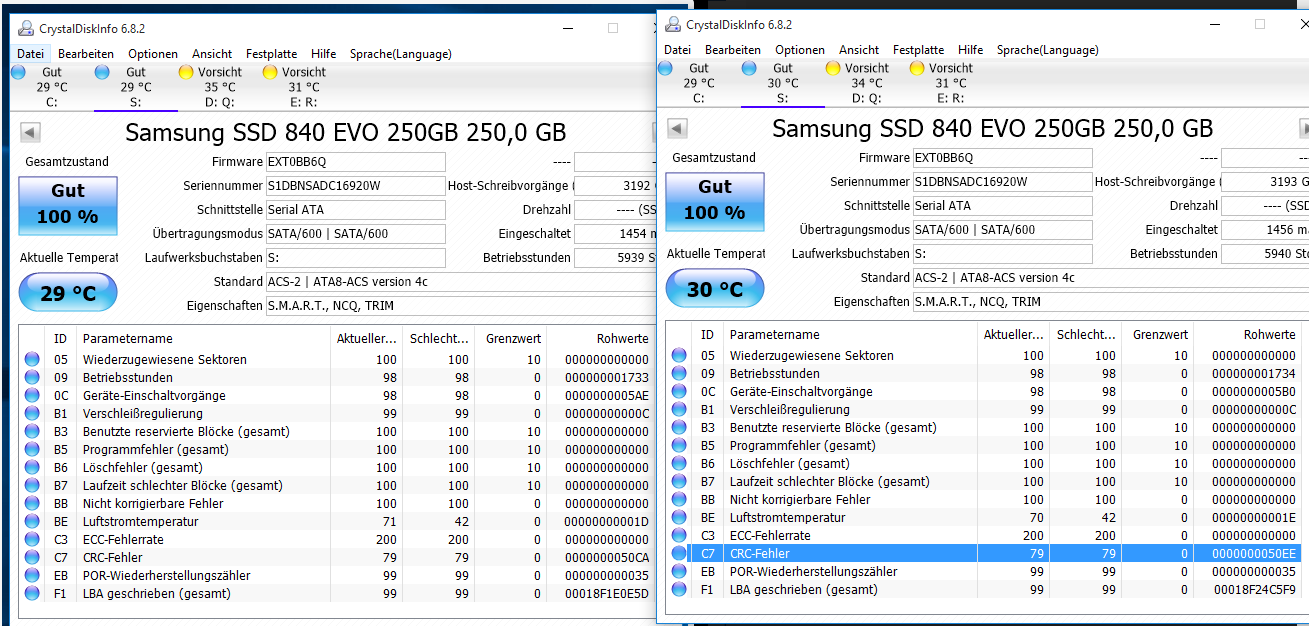1309x626 pixels.
Task: Open Optionen menu in left window
Action: coord(153,54)
